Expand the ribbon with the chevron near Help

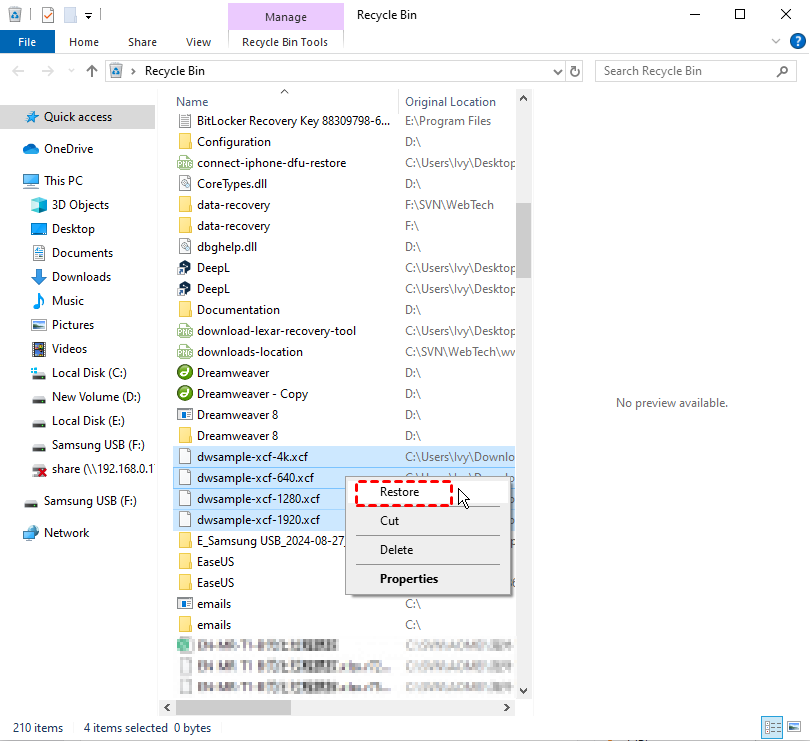pos(775,41)
